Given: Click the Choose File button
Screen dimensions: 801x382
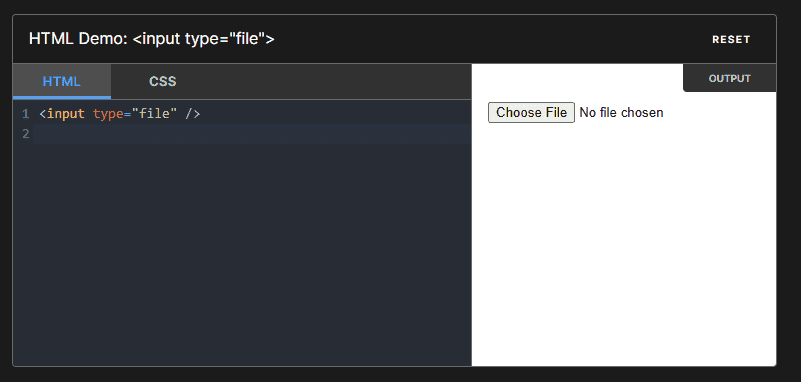Looking at the screenshot, I should pyautogui.click(x=531, y=112).
